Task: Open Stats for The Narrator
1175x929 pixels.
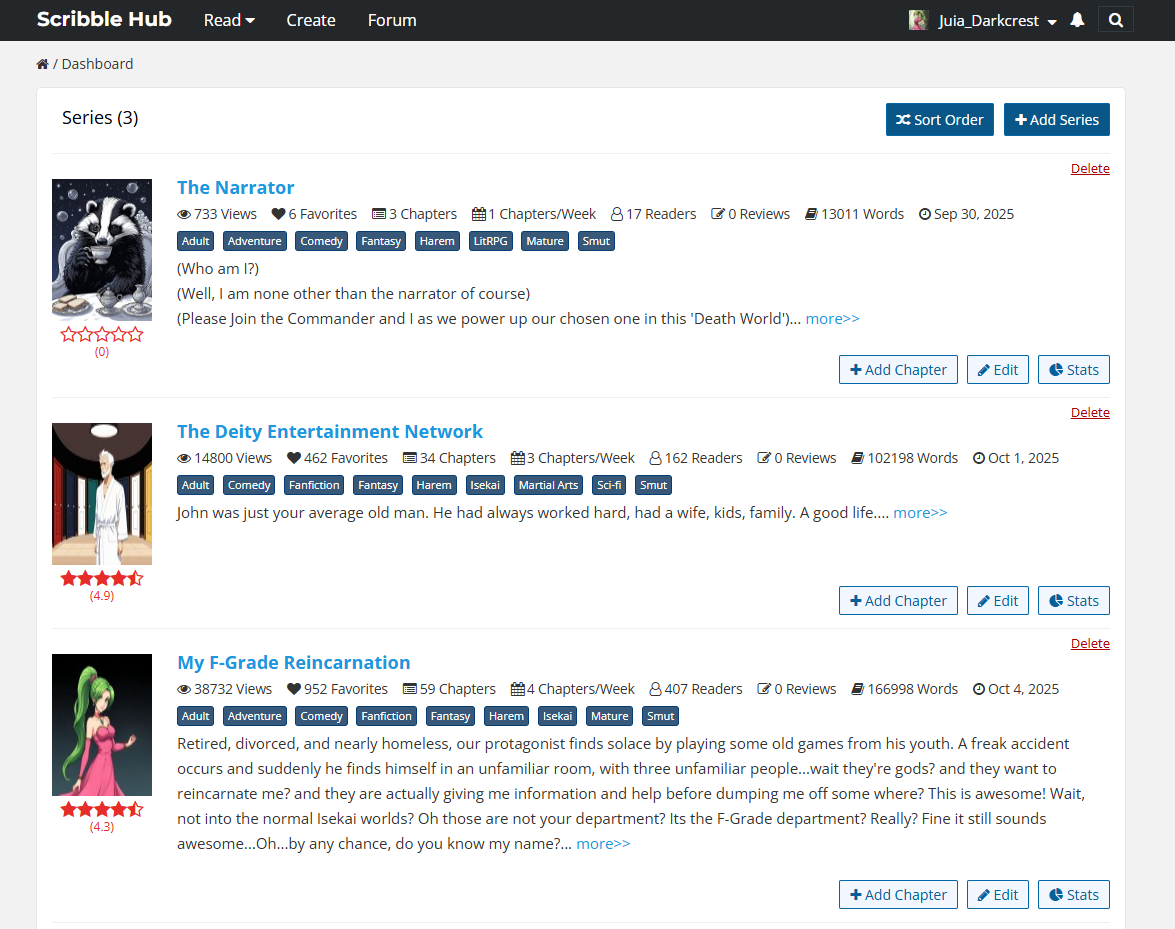Action: [x=1073, y=370]
